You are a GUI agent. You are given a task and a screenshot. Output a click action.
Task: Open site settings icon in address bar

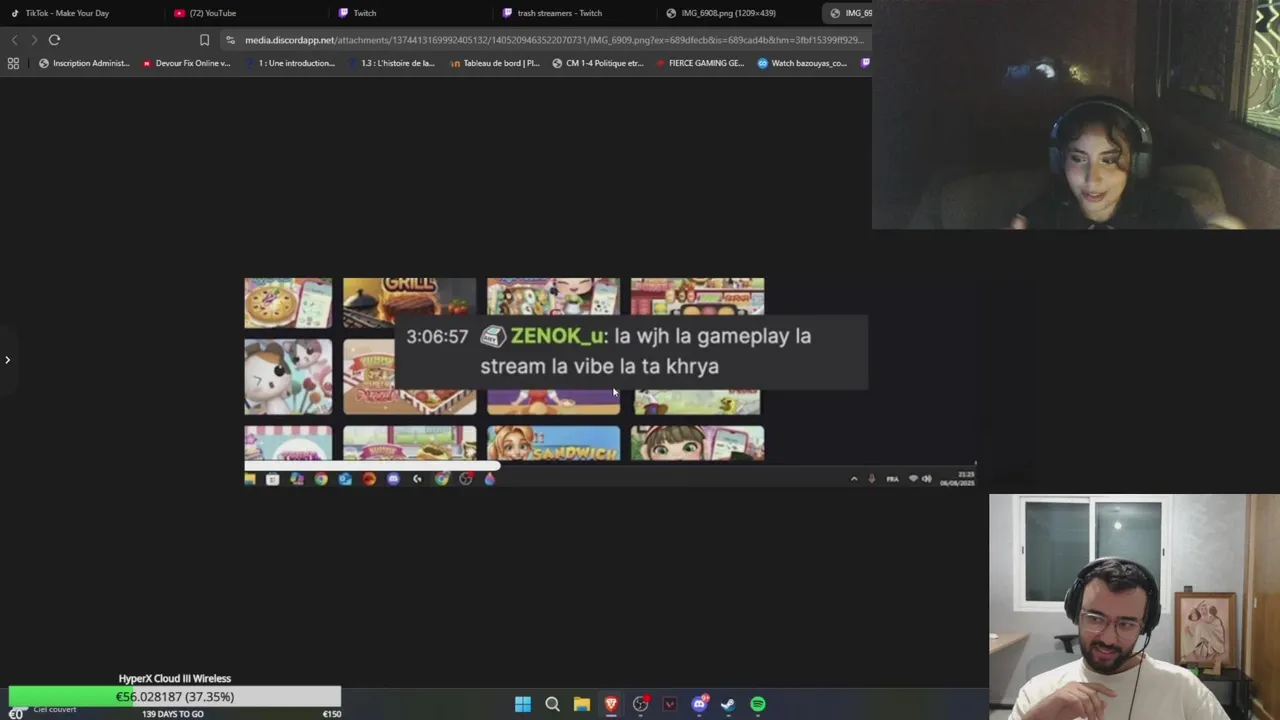tap(231, 40)
